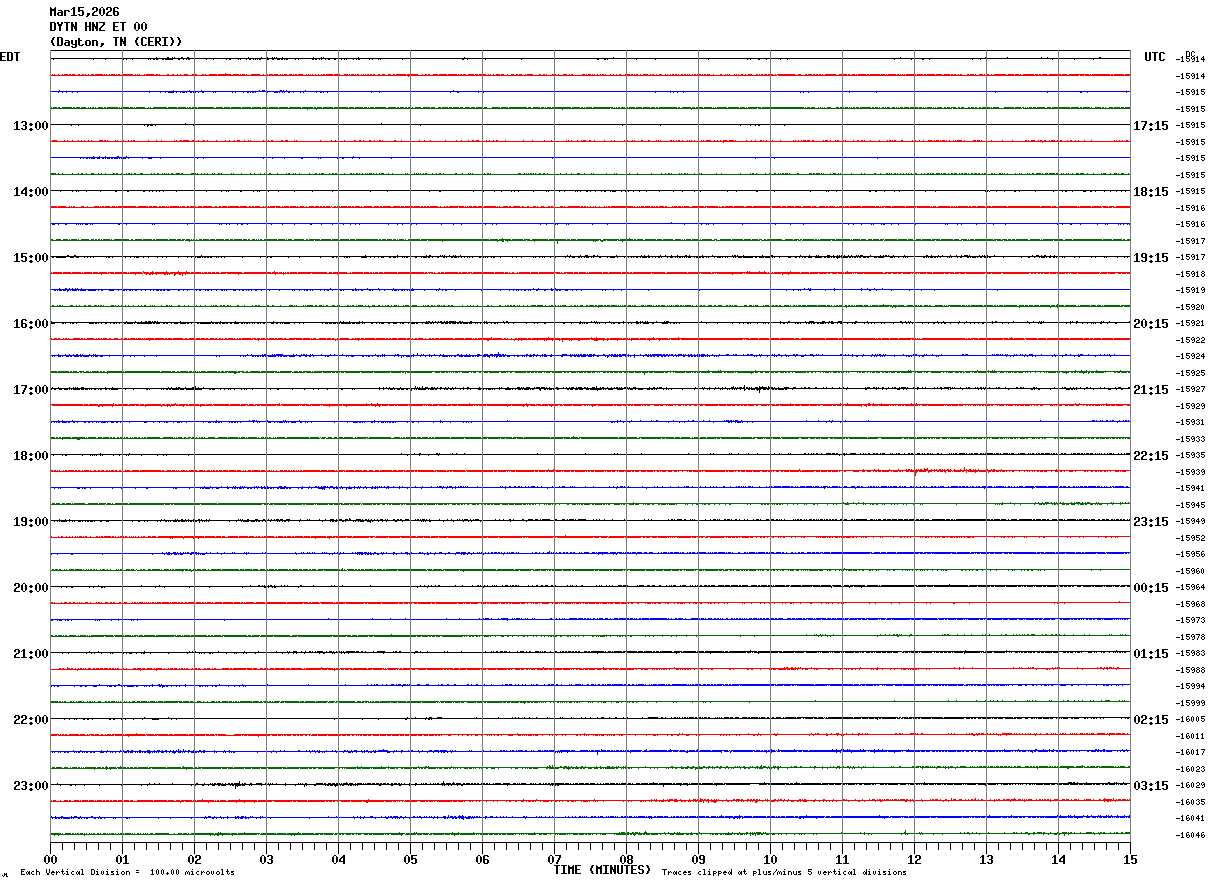
Task: Click the TIME (MINUTES) axis title
Action: click(602, 870)
